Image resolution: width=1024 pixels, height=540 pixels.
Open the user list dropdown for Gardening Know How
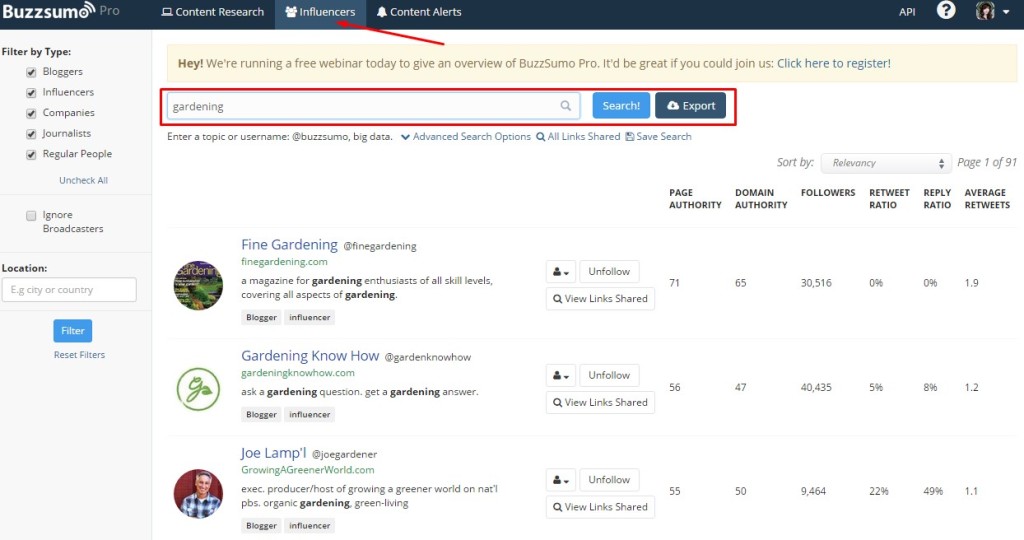point(560,375)
